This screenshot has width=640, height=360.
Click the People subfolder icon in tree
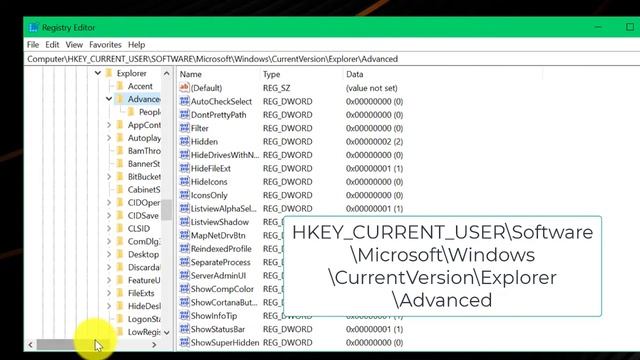click(131, 112)
